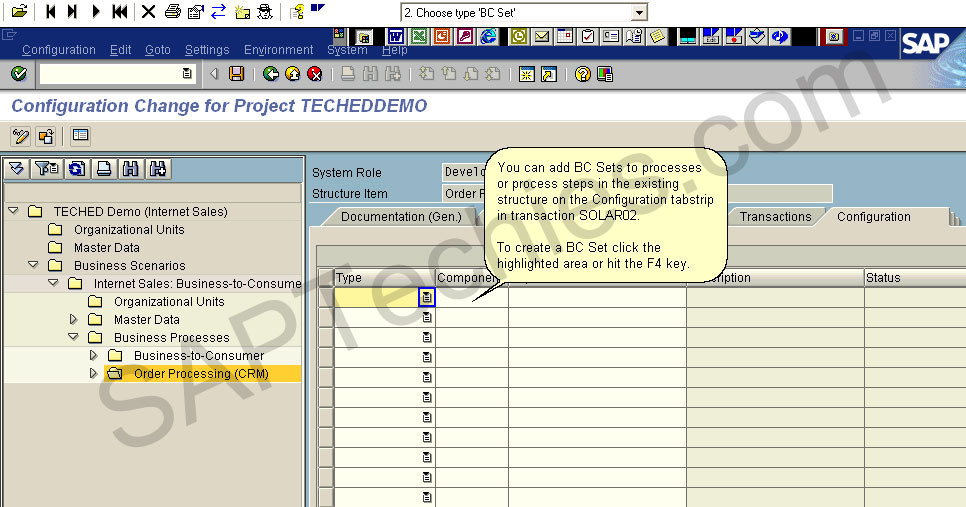The image size is (966, 507).
Task: Open the Edit menu
Action: [120, 50]
